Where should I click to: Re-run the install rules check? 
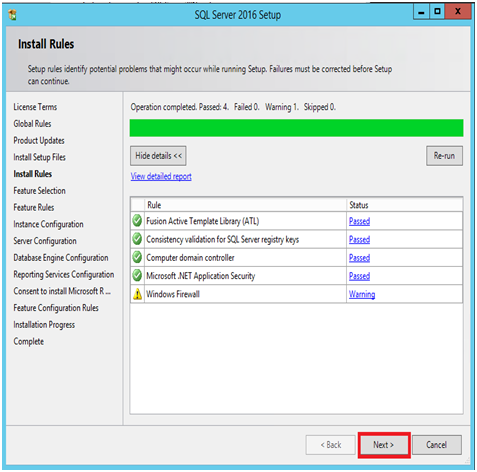[444, 156]
